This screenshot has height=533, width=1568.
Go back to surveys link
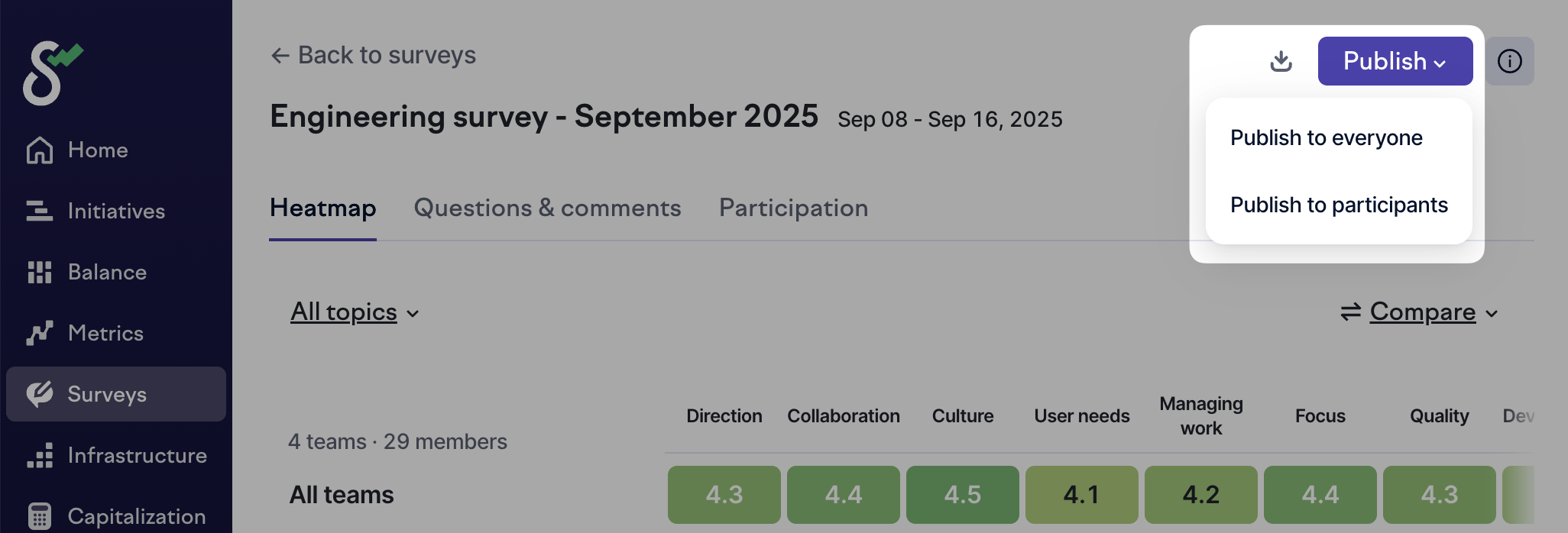tap(374, 56)
